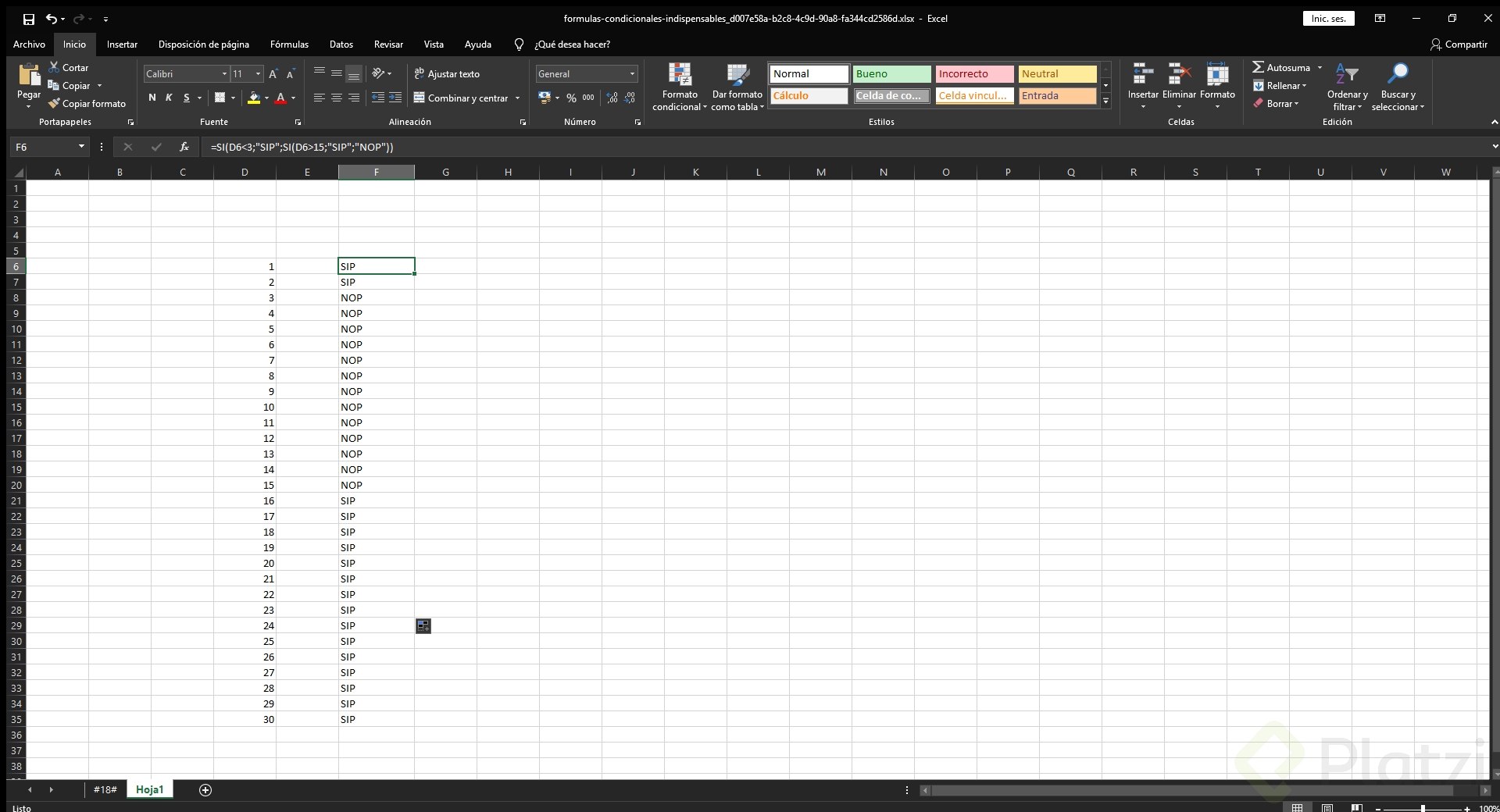Open borders icon in Fuente group

click(220, 98)
